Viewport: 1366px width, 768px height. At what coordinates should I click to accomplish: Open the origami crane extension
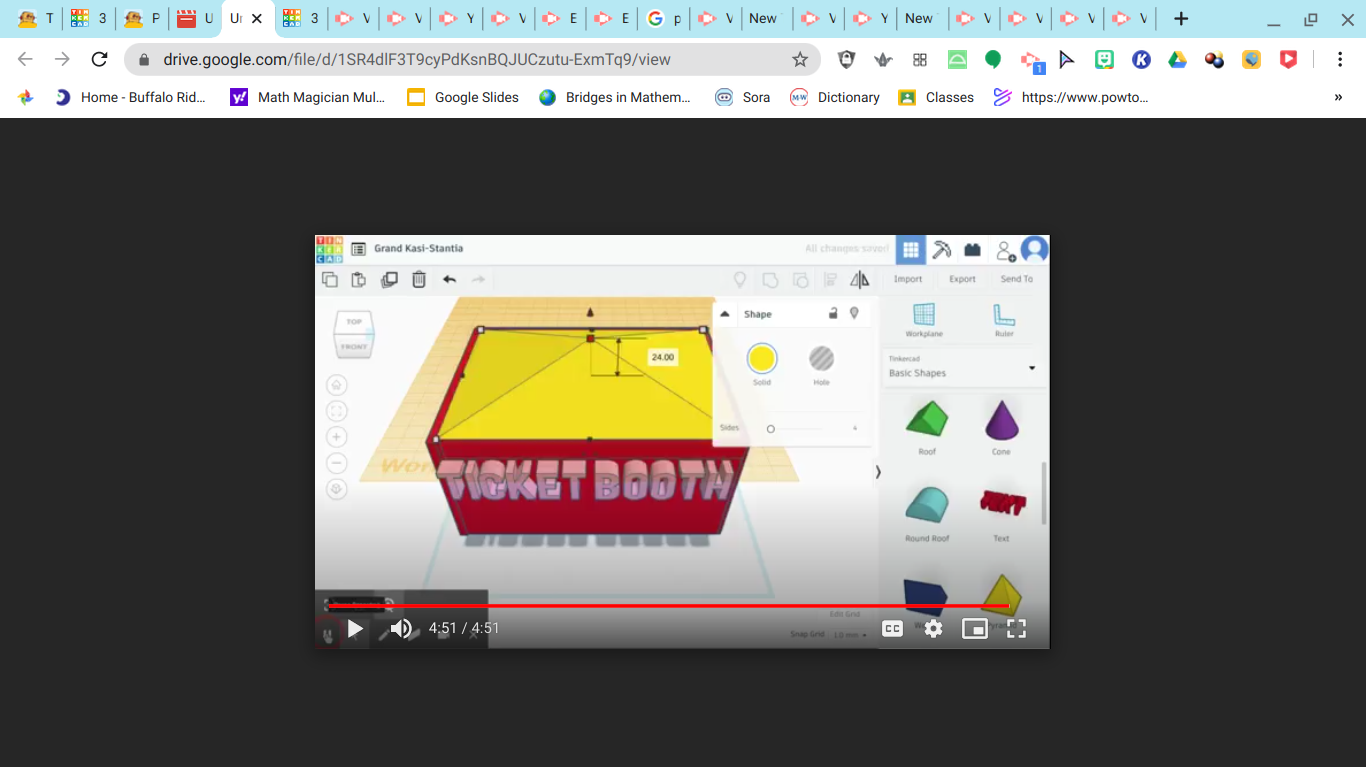(x=883, y=60)
